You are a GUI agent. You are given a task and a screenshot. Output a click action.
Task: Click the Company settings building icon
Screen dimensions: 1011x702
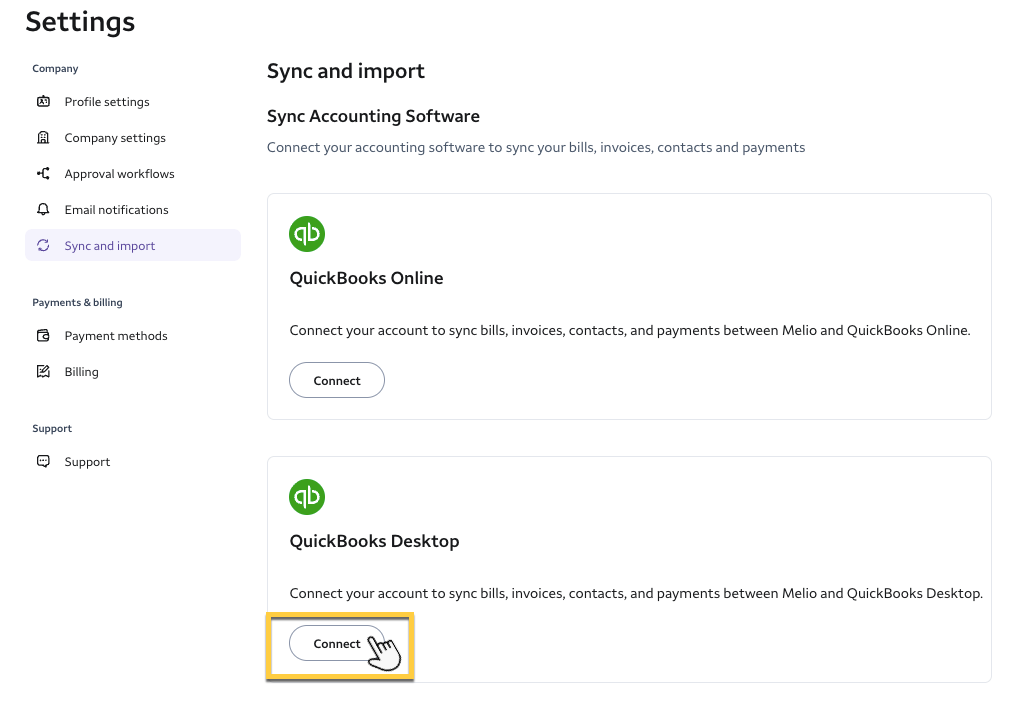[x=43, y=138]
